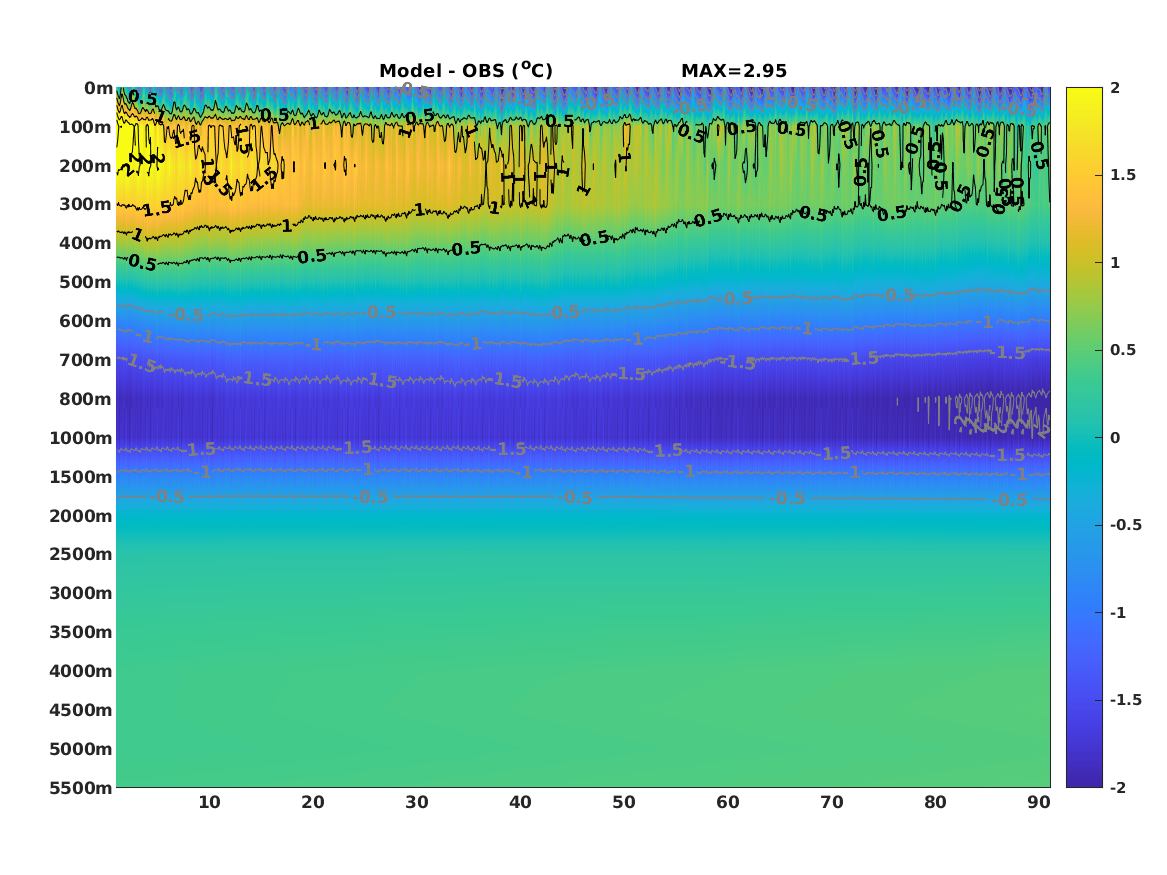Select the "MAX=2.95" annotation
Image resolution: width=1167 pixels, height=875 pixels.
[734, 71]
